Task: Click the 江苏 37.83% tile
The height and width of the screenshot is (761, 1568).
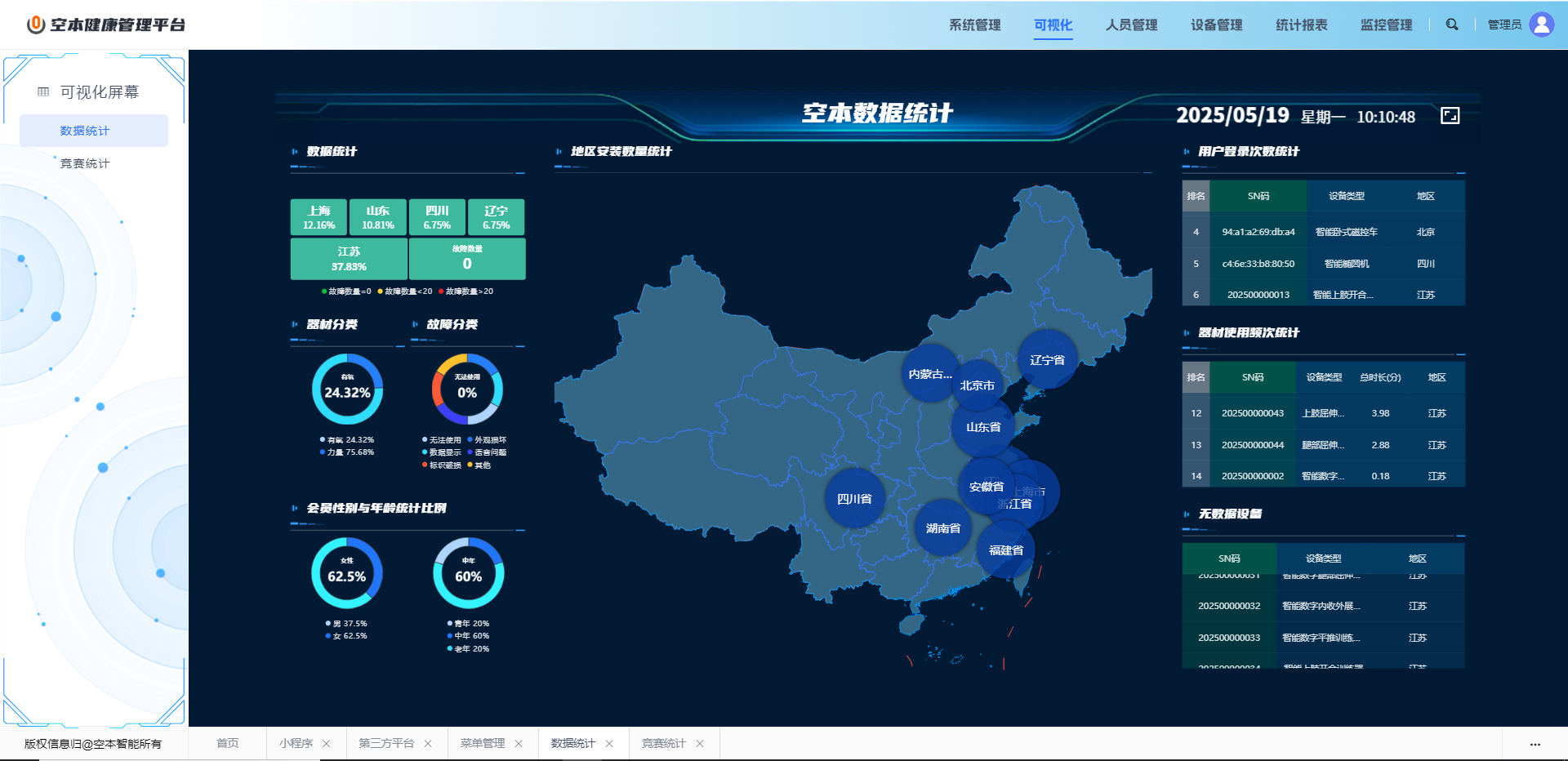Action: click(x=349, y=259)
